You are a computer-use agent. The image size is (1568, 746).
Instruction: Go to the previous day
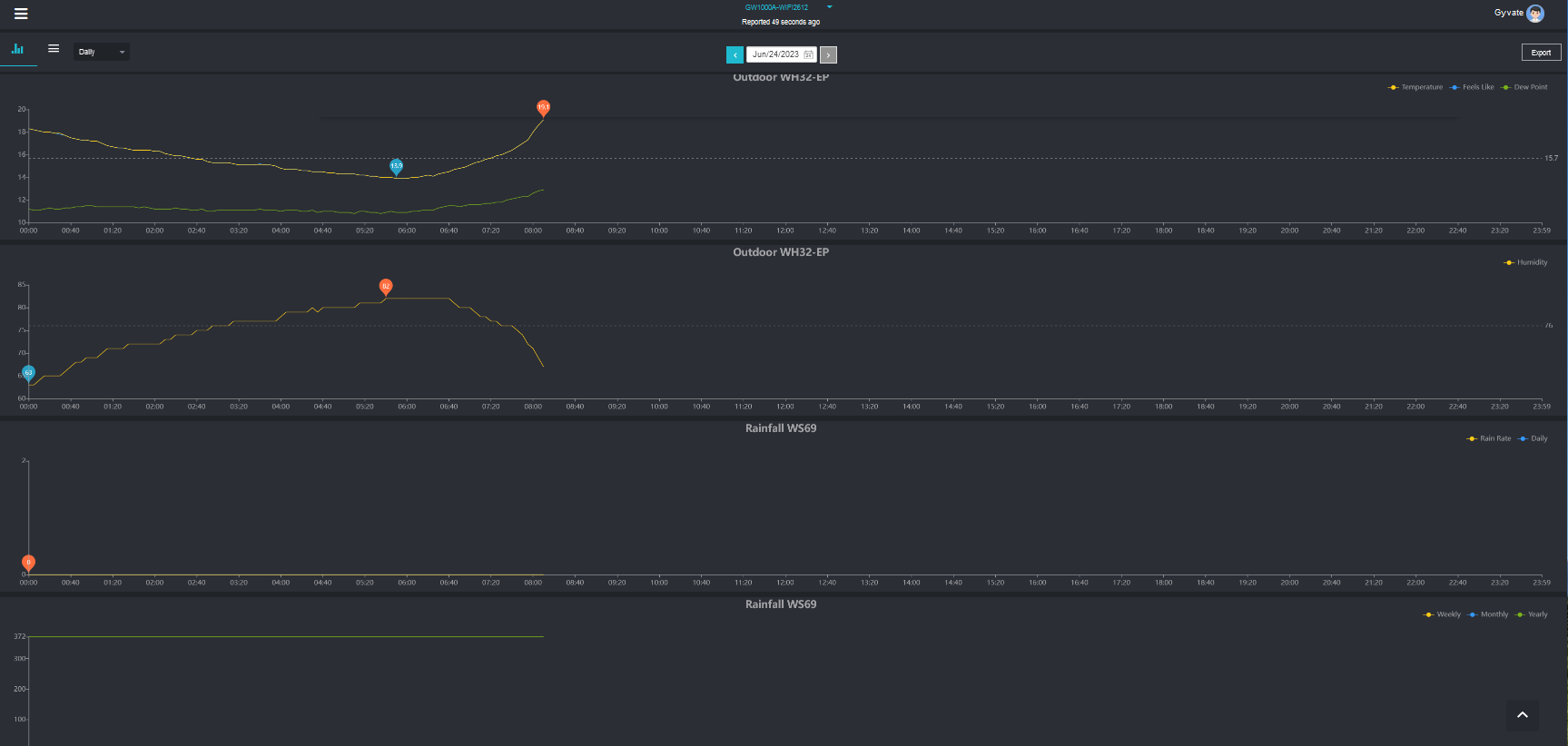(x=735, y=55)
